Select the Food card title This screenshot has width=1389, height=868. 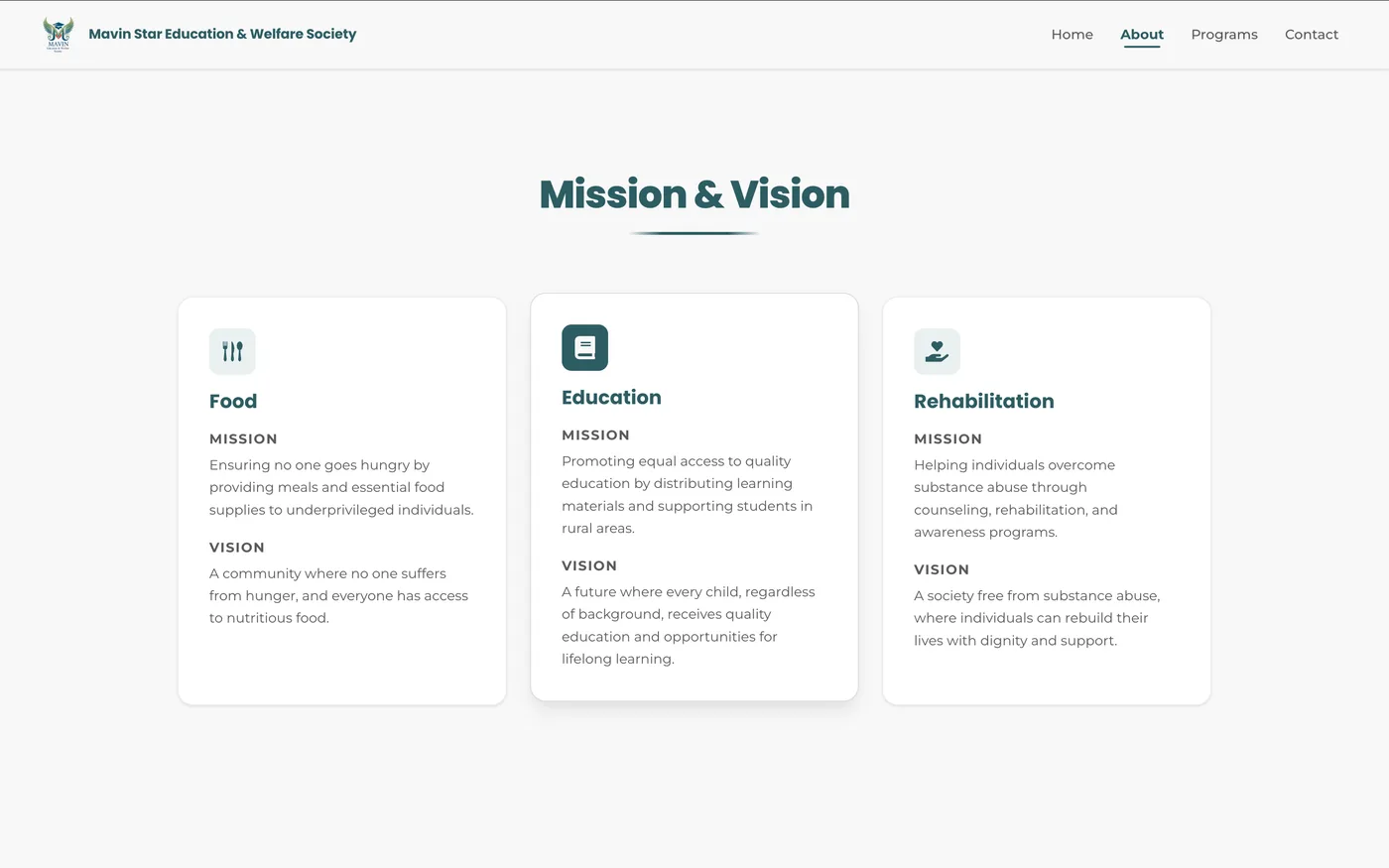coord(233,401)
